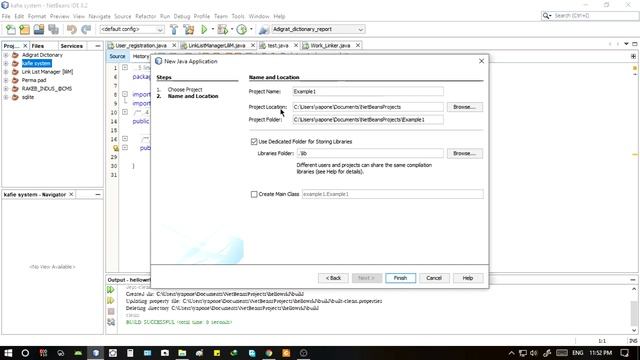This screenshot has height=360, width=640.
Task: Expand the kafle system project node
Action: point(6,64)
